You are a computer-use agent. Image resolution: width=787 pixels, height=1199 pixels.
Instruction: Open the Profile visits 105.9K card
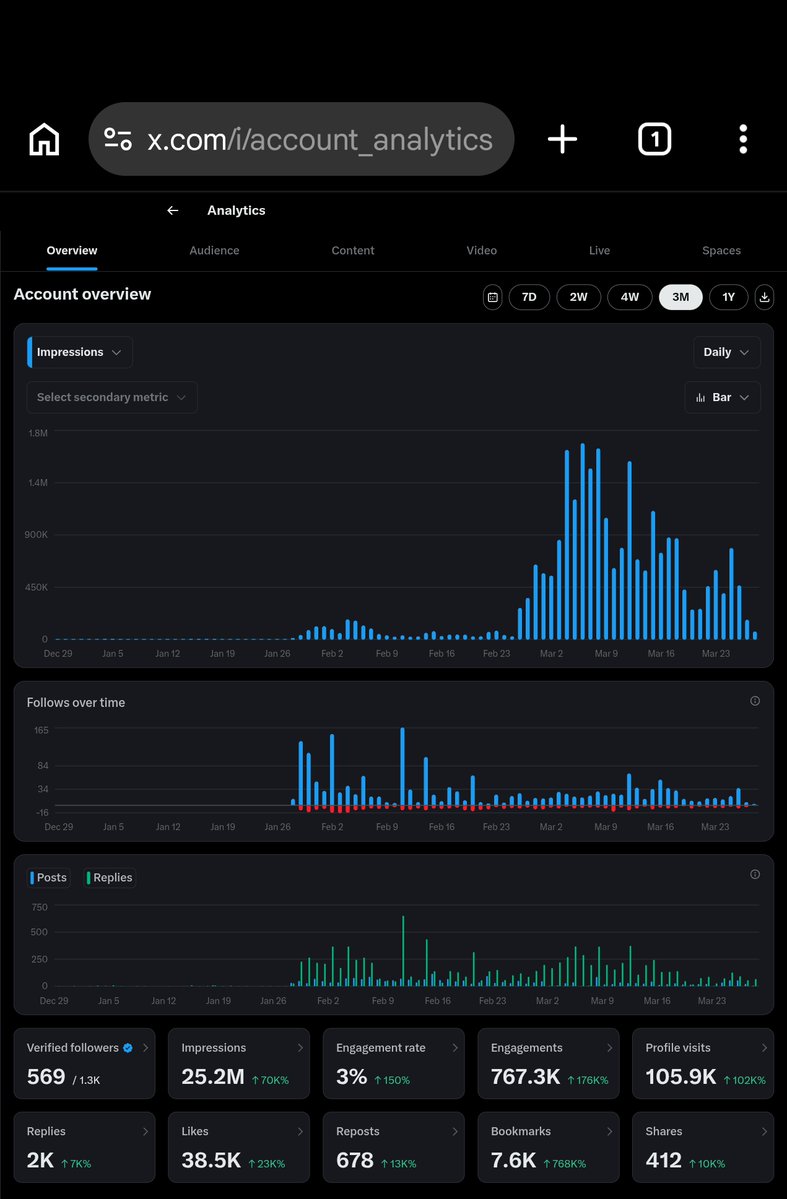point(704,1064)
